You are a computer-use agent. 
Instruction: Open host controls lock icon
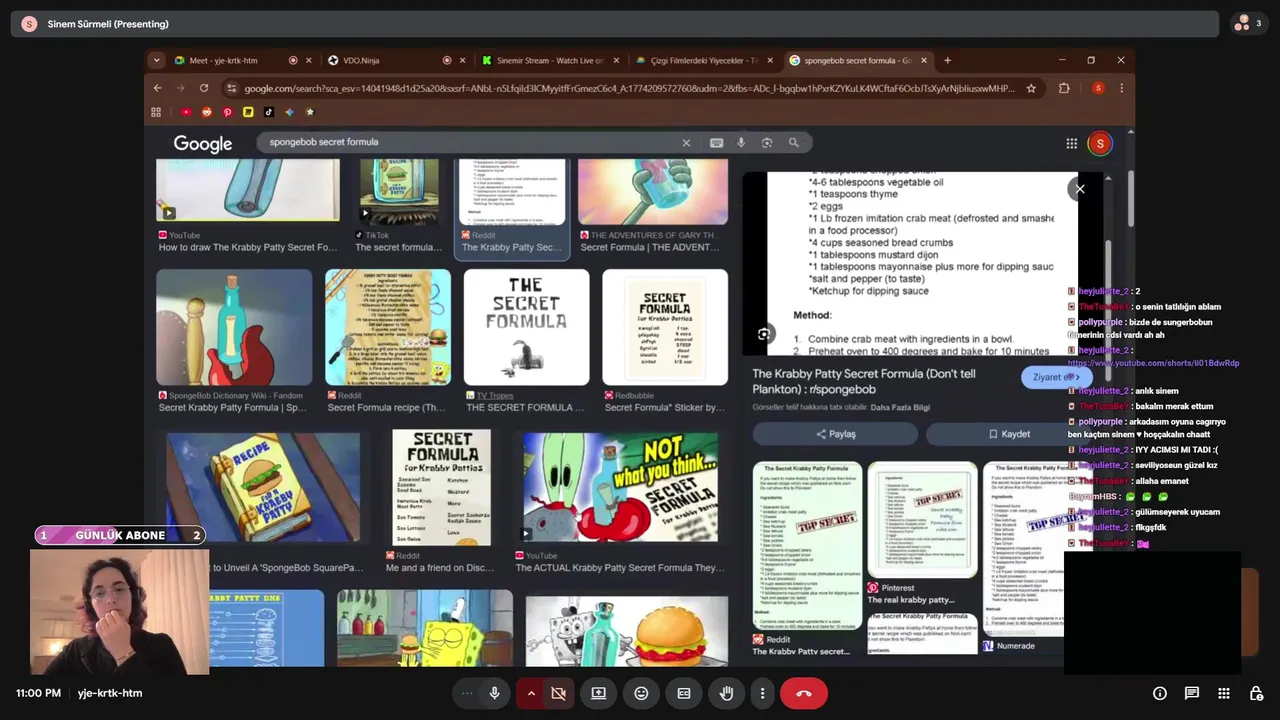click(x=1256, y=693)
